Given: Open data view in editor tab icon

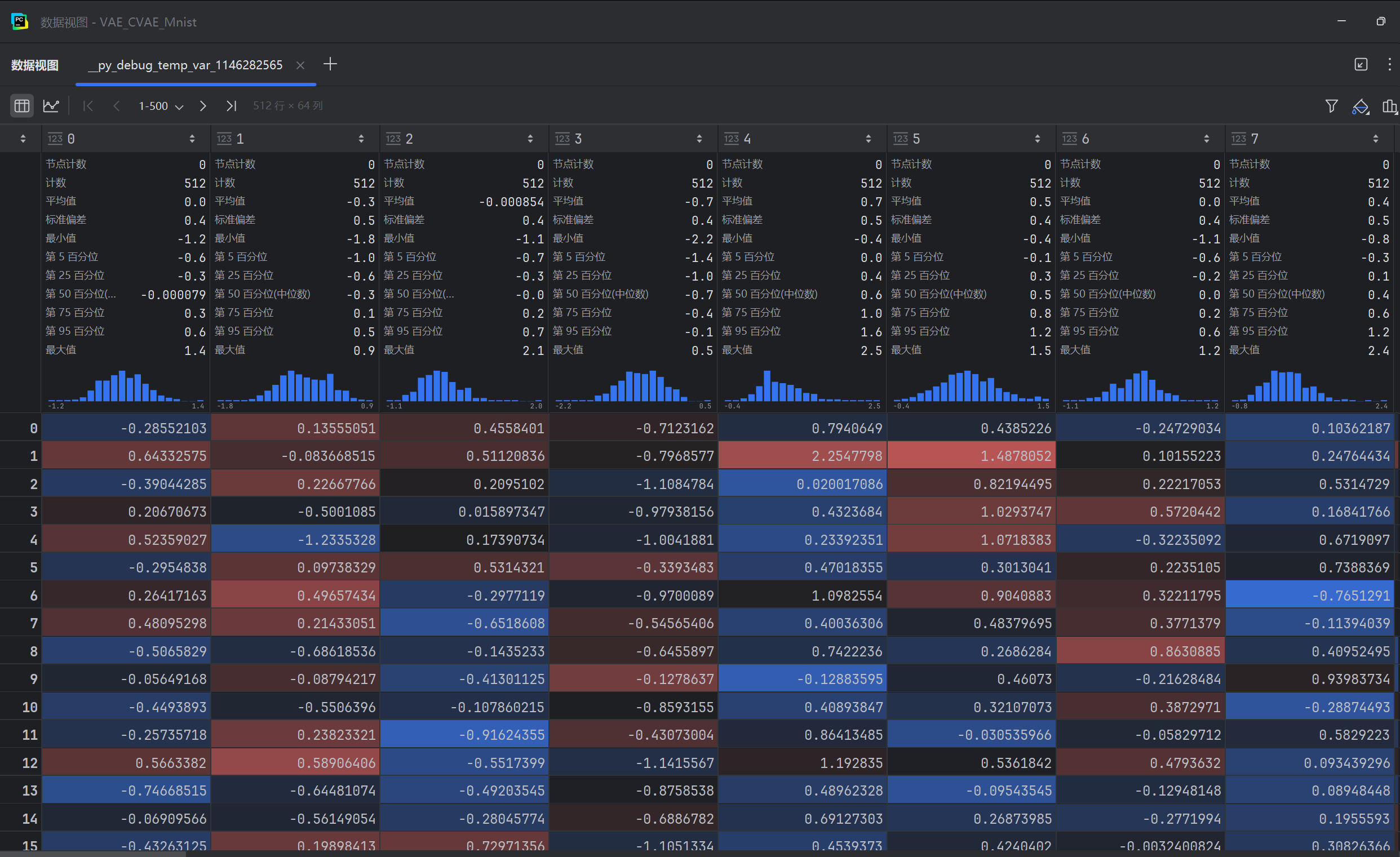Looking at the screenshot, I should (x=1361, y=65).
